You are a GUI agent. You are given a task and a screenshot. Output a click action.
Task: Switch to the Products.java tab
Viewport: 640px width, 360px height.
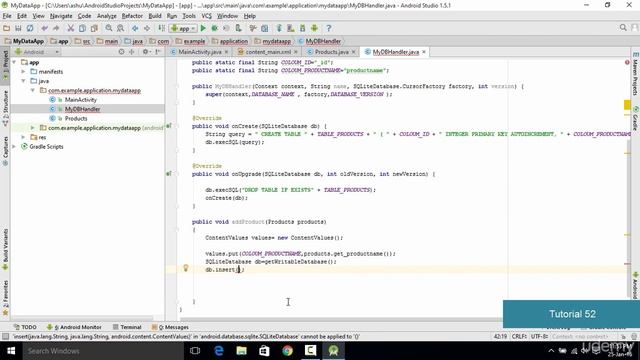(331, 52)
